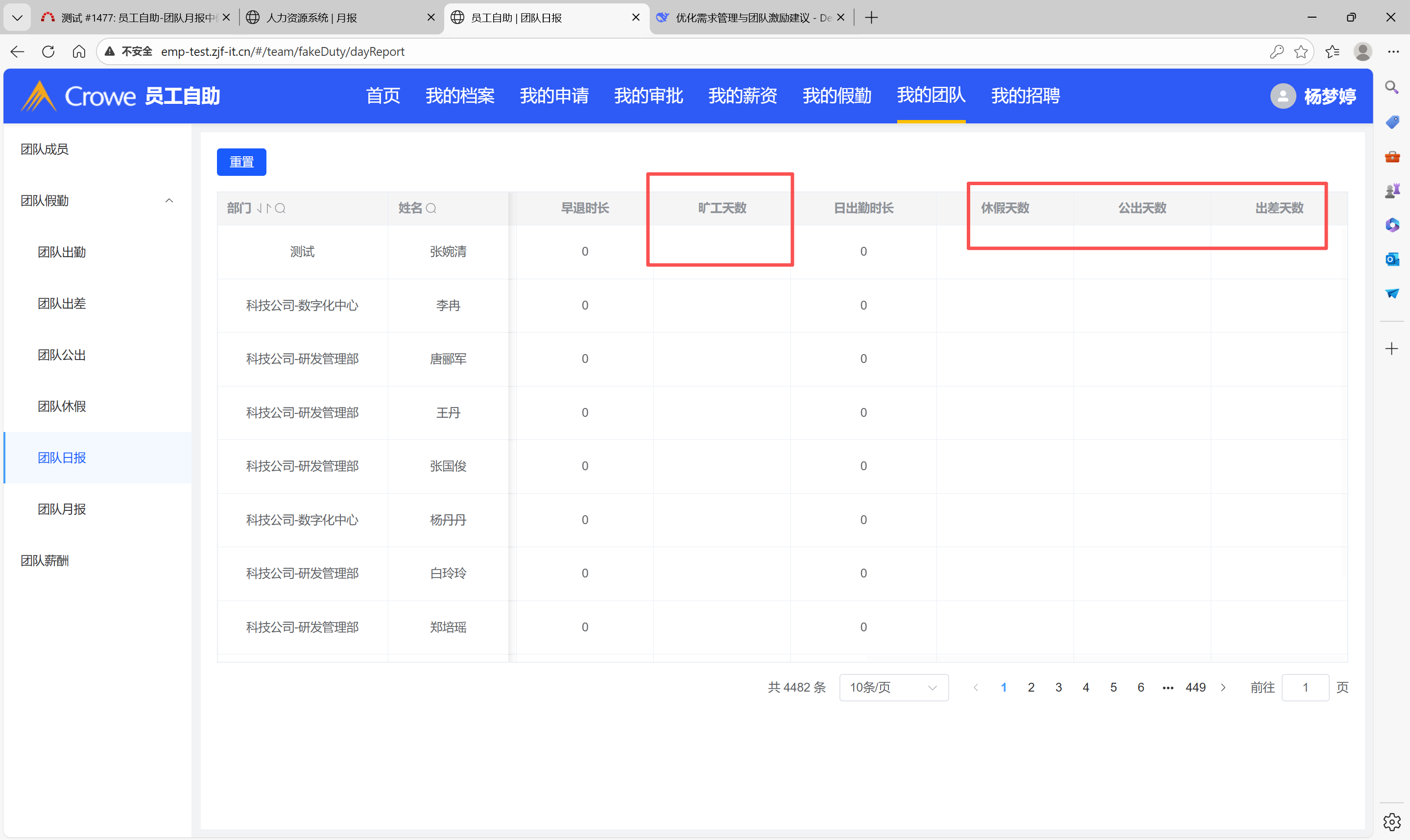Open the 10条/页 page size dropdown
The height and width of the screenshot is (840, 1410).
pos(893,687)
